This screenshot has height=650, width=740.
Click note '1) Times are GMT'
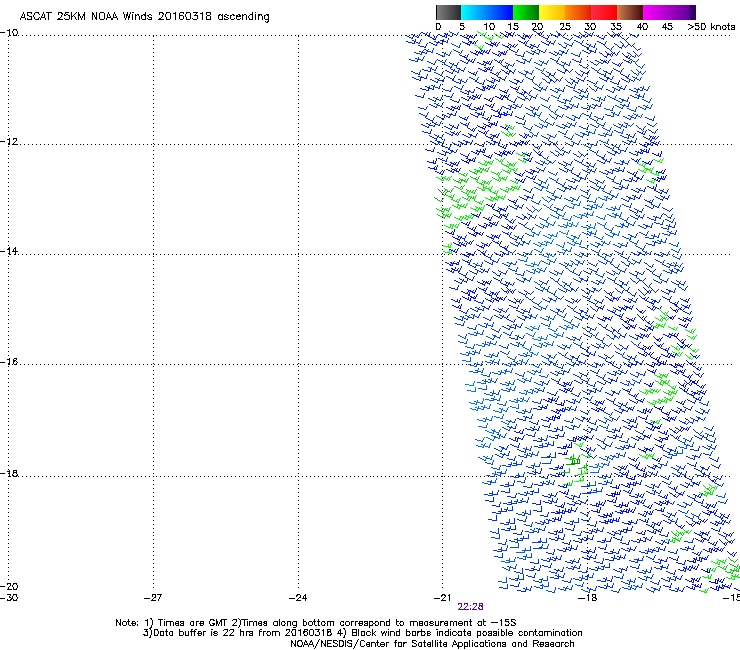(187, 623)
